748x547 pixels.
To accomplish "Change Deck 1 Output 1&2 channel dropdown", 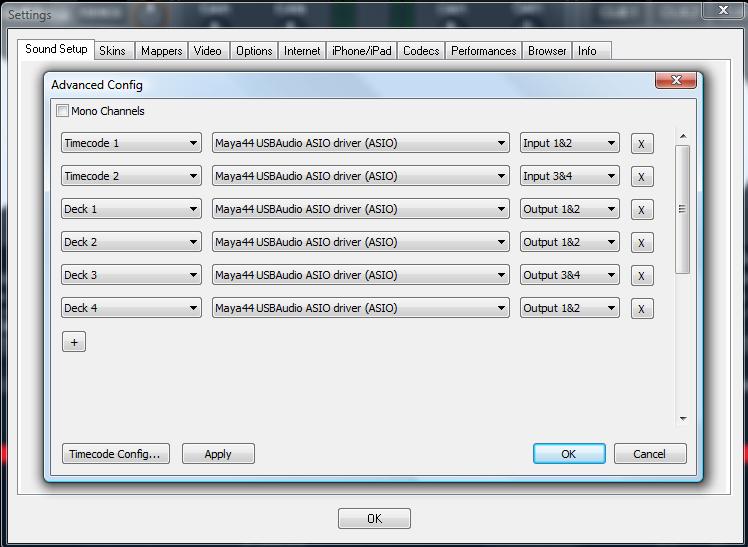I will click(570, 208).
